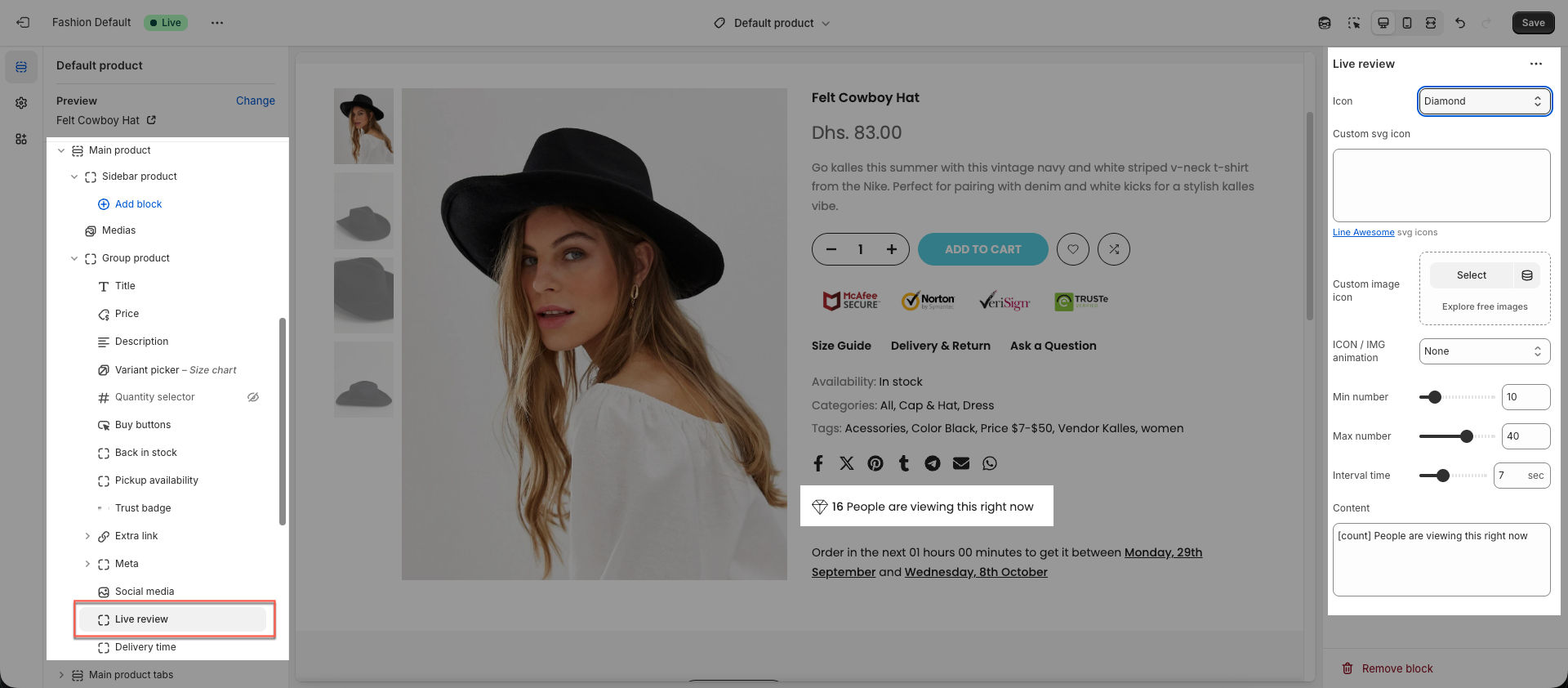Open the Line Awesome link

coord(1363,232)
